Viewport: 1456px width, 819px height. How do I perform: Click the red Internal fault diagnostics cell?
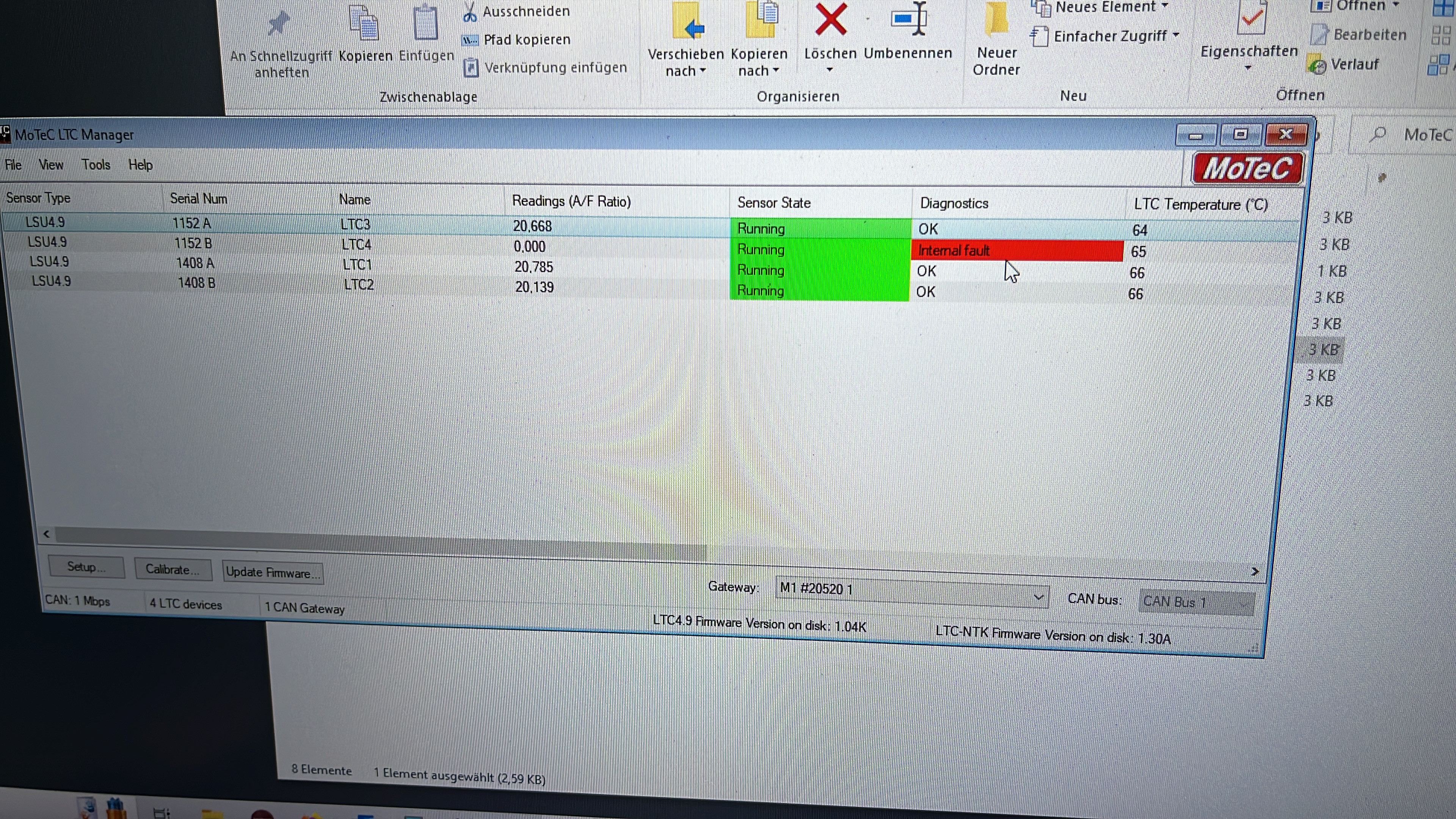click(1017, 250)
